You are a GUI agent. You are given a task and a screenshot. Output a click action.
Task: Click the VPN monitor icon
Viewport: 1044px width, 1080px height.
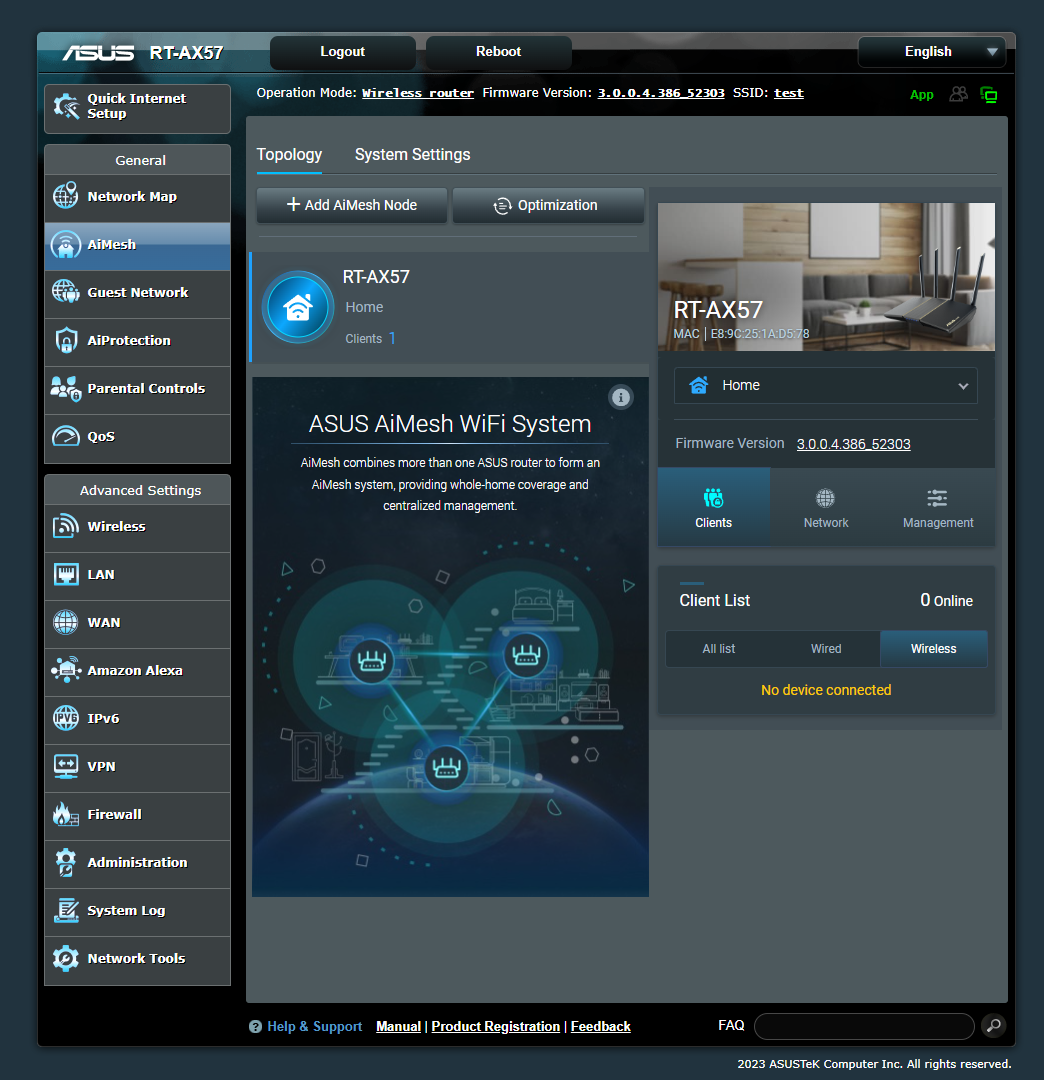[x=66, y=766]
